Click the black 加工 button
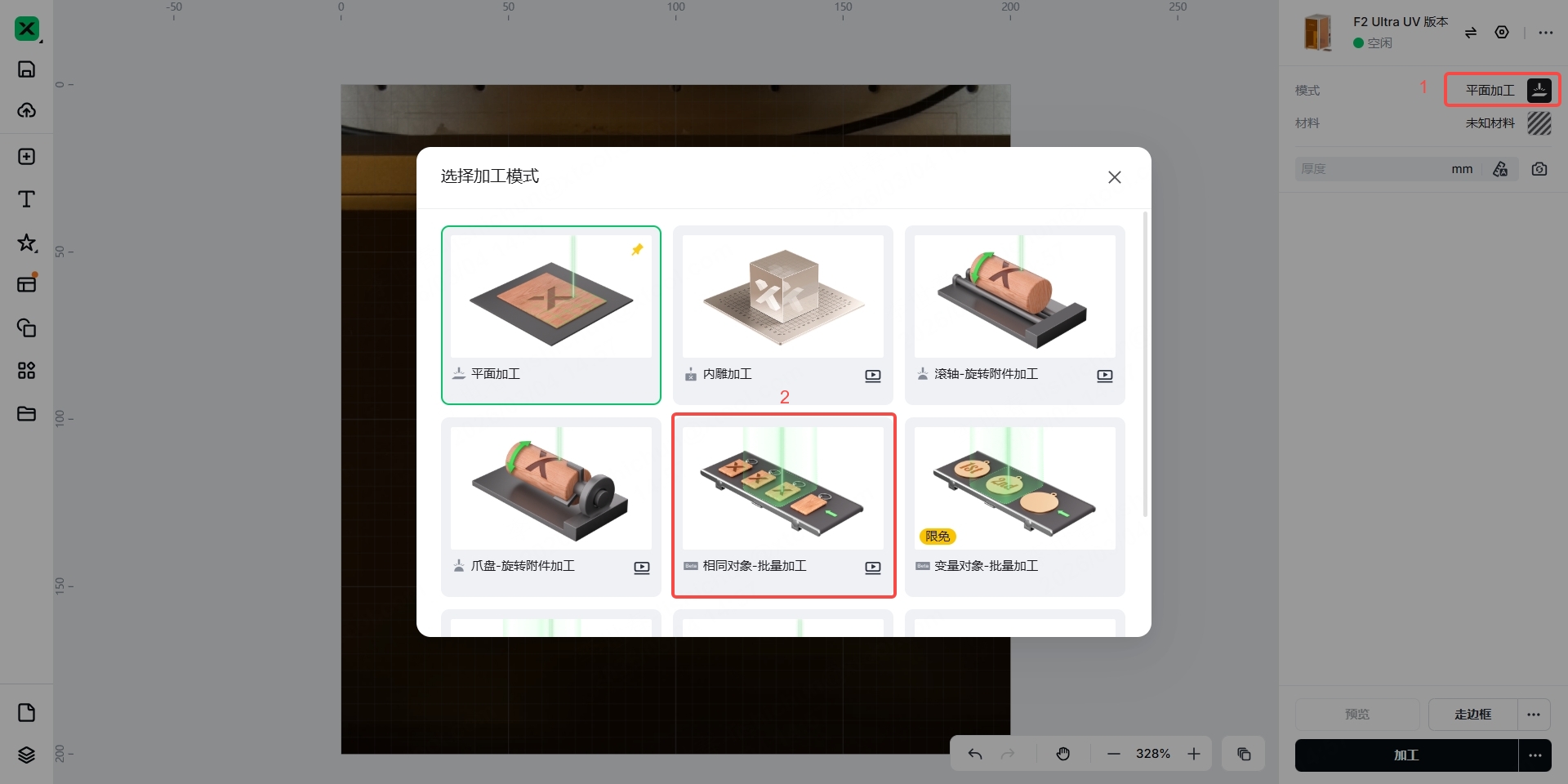 [1406, 755]
